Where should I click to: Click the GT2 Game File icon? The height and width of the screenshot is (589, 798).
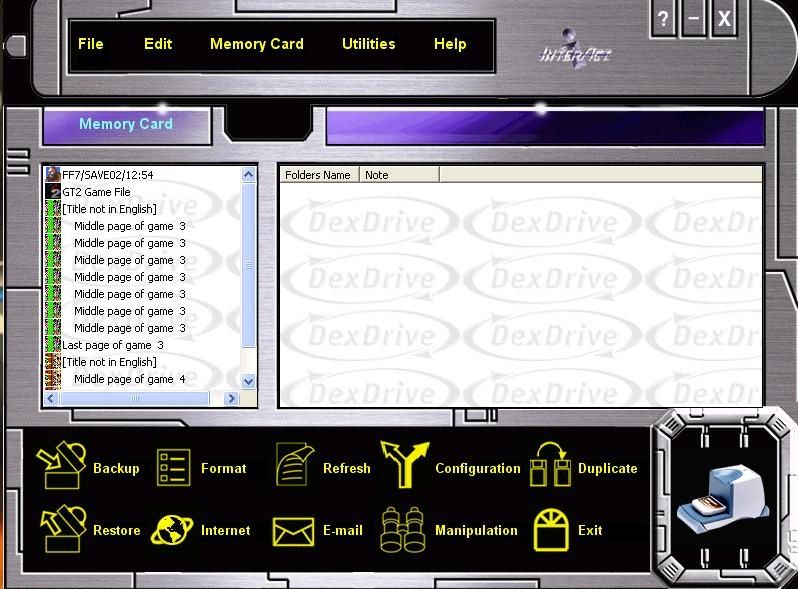point(53,191)
